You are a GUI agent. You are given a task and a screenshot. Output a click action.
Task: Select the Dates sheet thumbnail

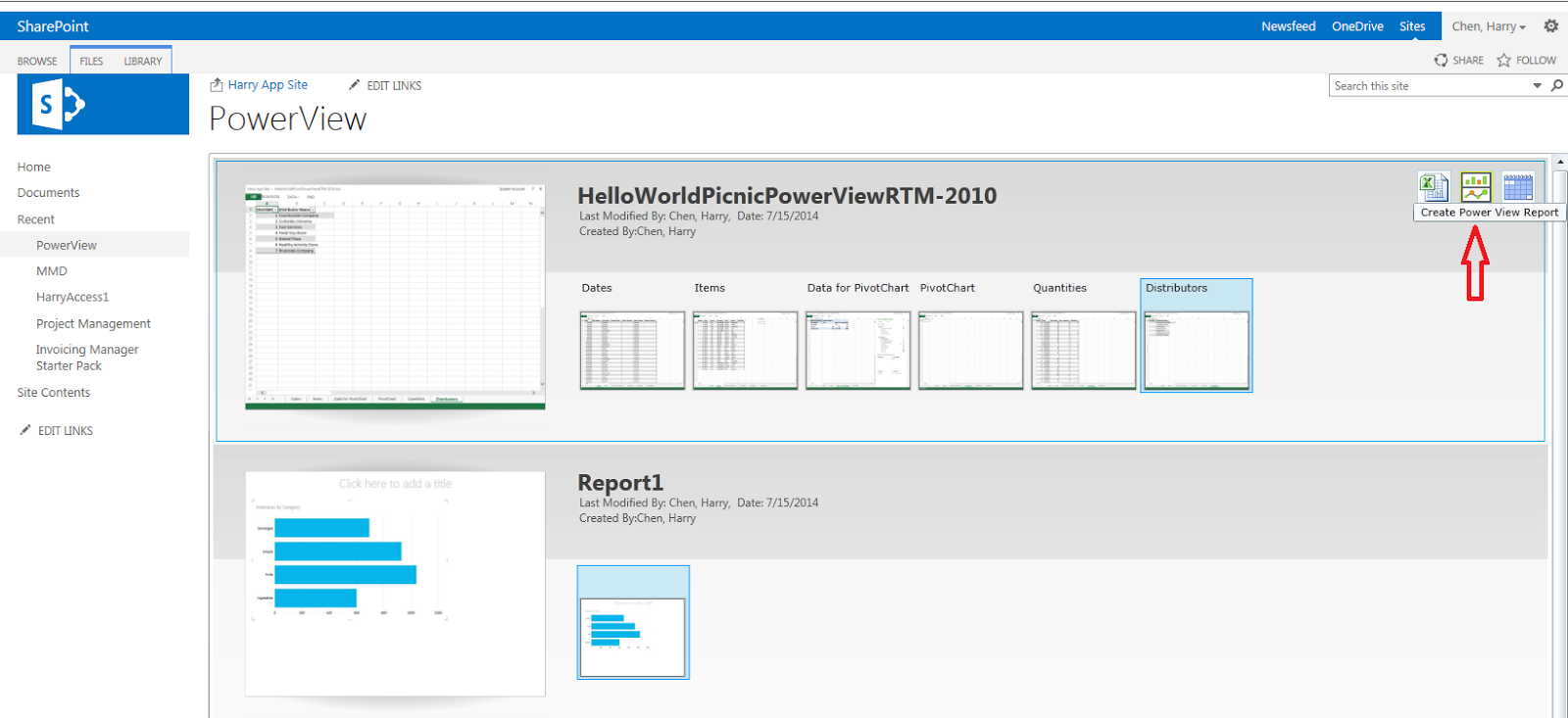[632, 350]
